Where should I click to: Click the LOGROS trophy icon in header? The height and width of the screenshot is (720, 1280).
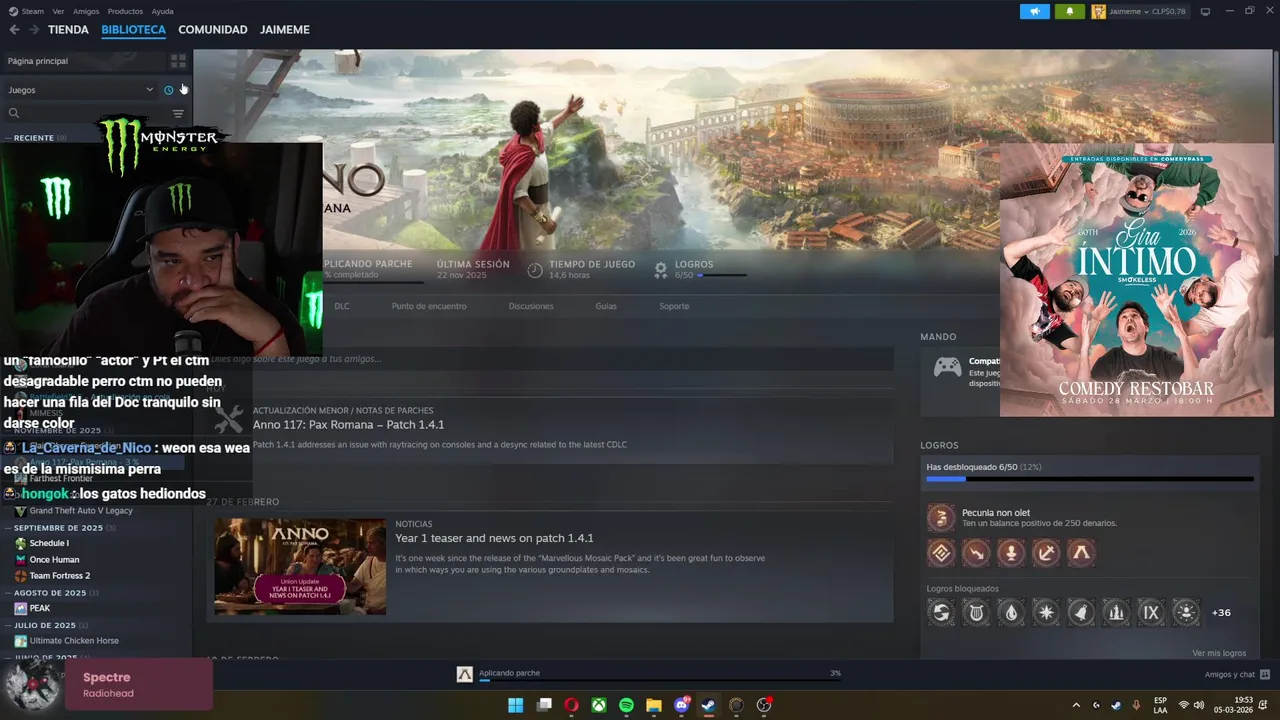tap(660, 270)
